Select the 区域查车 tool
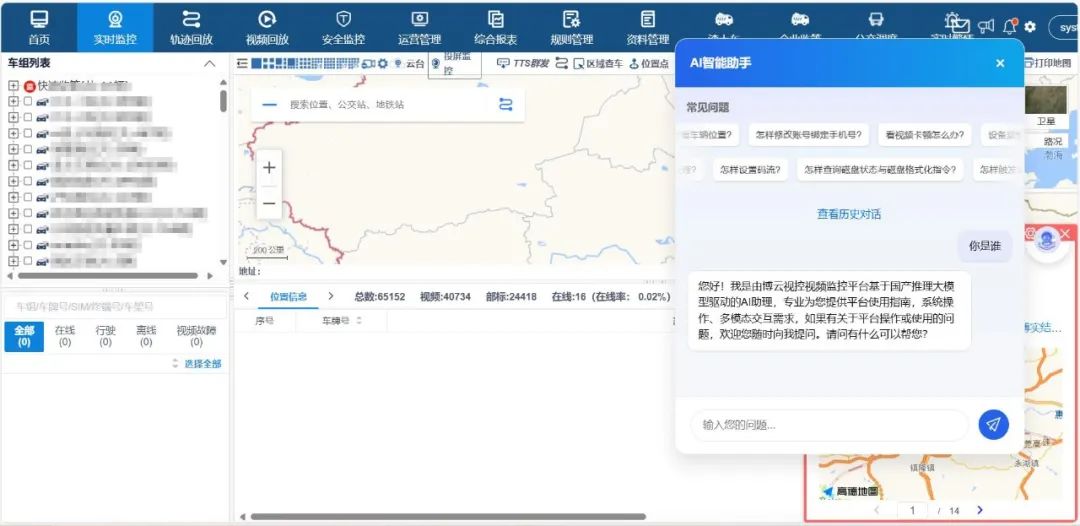Image resolution: width=1080 pixels, height=526 pixels. click(589, 63)
